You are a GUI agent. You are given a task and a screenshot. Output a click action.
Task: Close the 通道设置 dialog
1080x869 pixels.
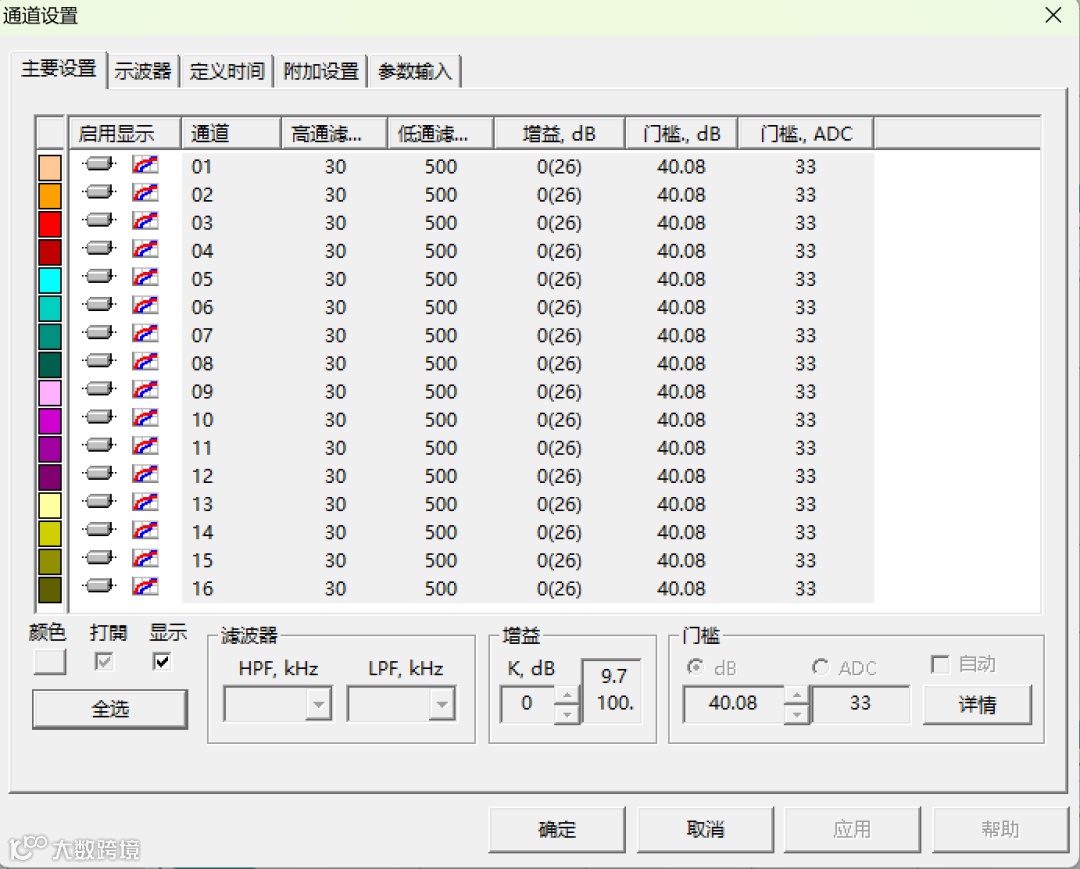click(1053, 15)
